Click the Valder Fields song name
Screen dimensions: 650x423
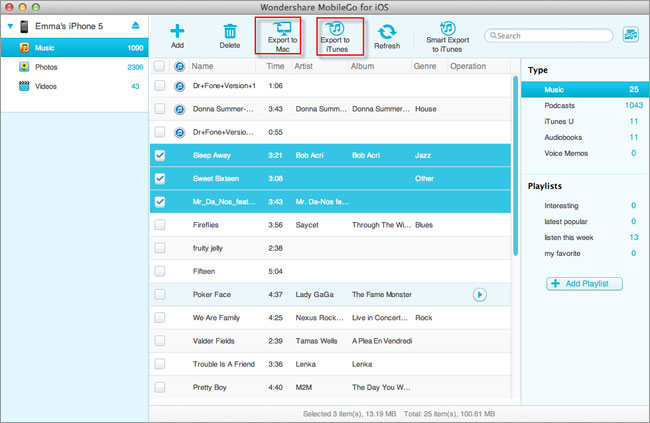point(213,341)
